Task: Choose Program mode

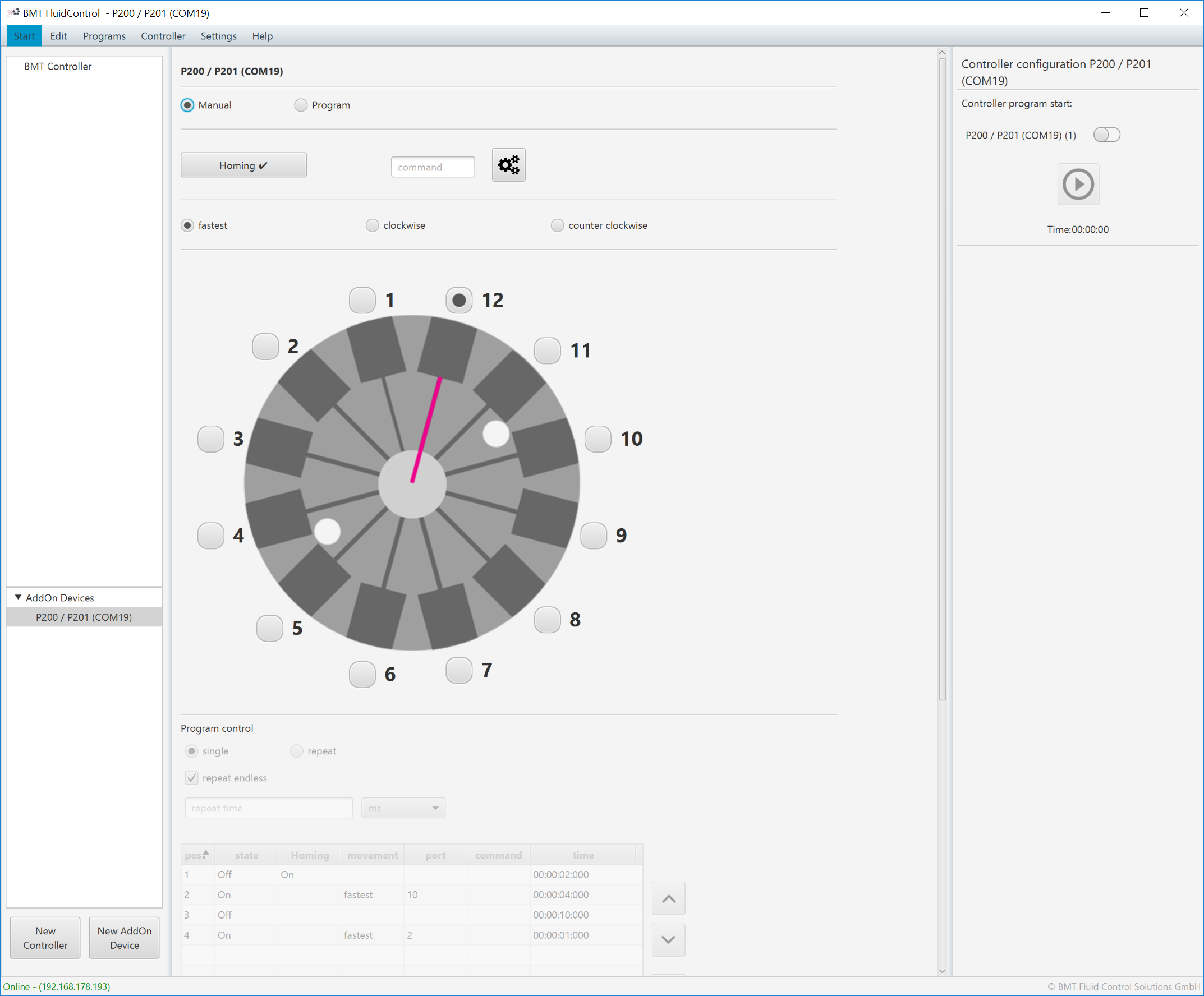Action: (x=300, y=105)
